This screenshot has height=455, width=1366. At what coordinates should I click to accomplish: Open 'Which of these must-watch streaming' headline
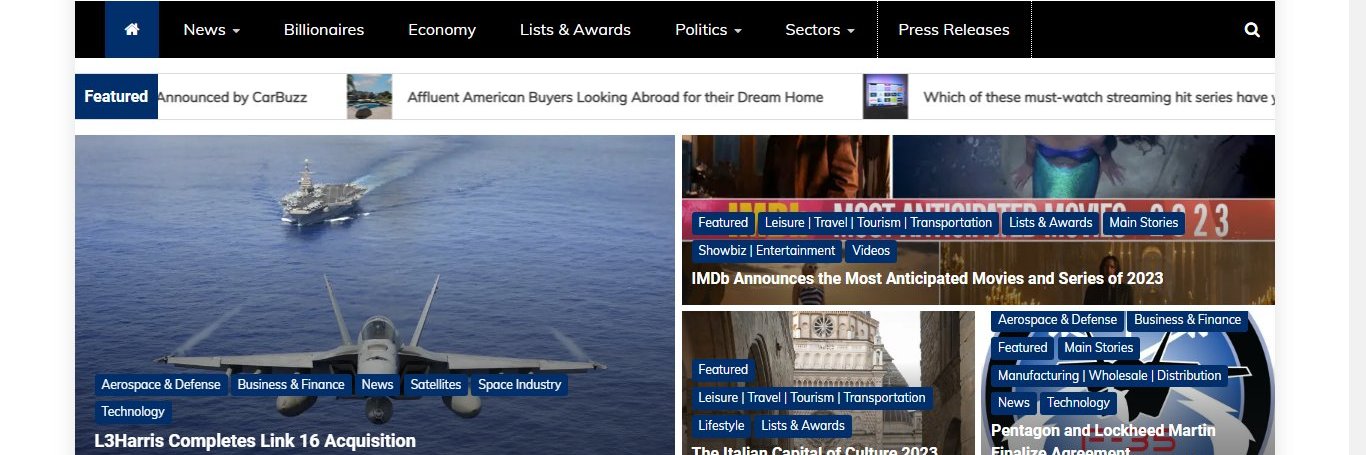1098,97
